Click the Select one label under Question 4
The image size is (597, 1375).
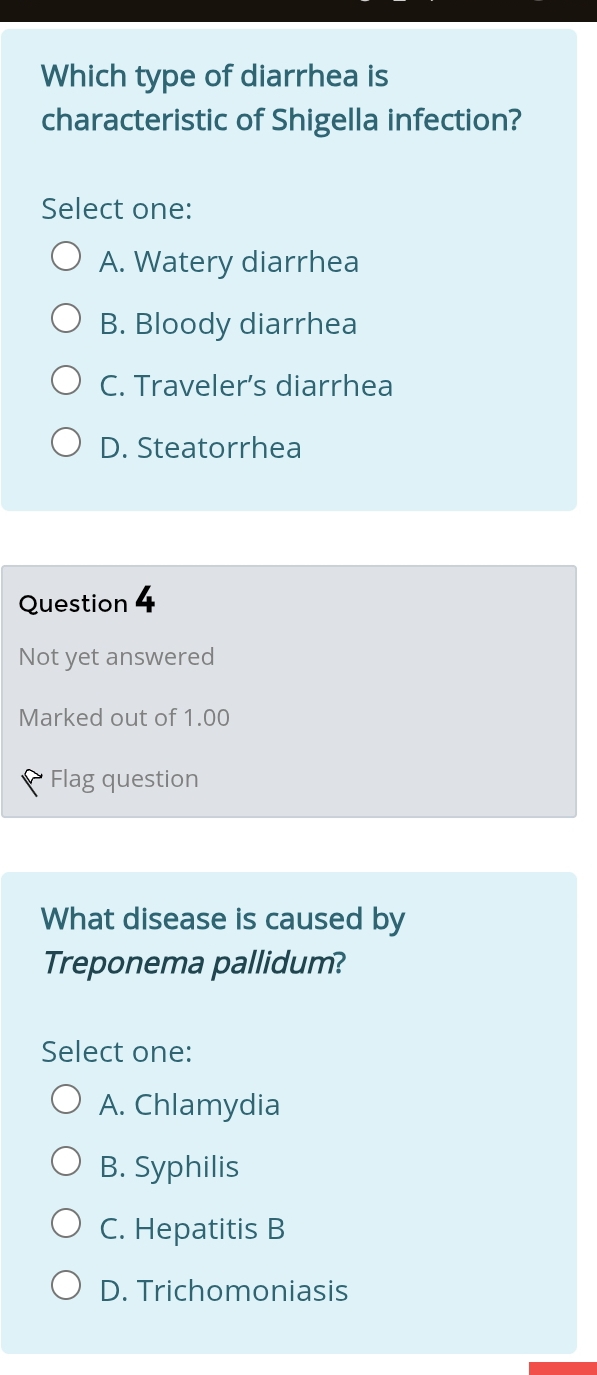(x=116, y=1051)
